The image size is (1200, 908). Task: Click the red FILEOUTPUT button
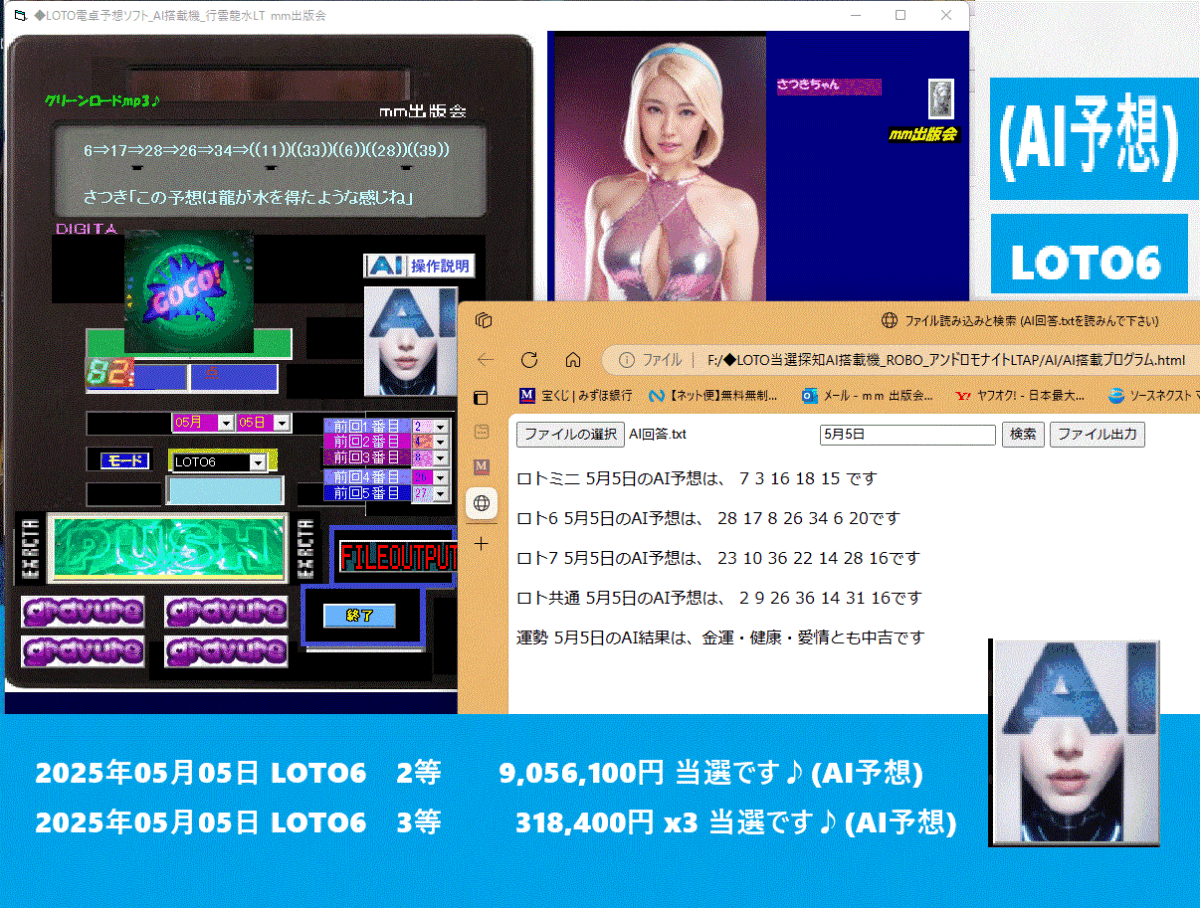pos(397,557)
